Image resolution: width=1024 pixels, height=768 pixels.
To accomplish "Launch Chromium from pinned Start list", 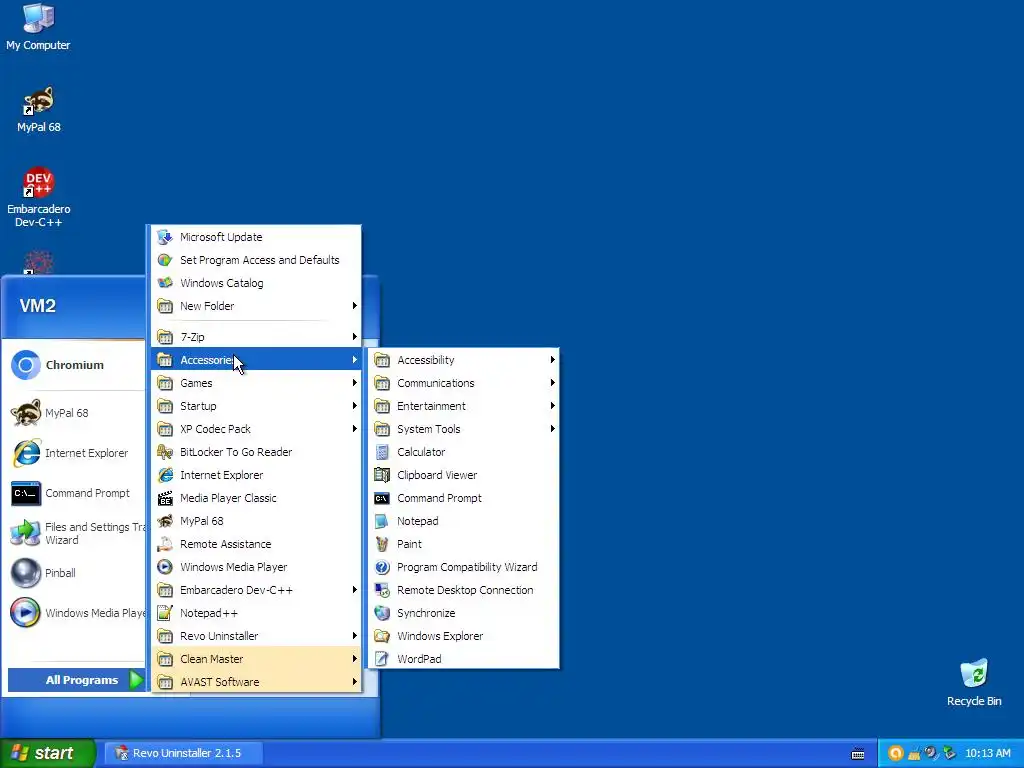I will (73, 365).
